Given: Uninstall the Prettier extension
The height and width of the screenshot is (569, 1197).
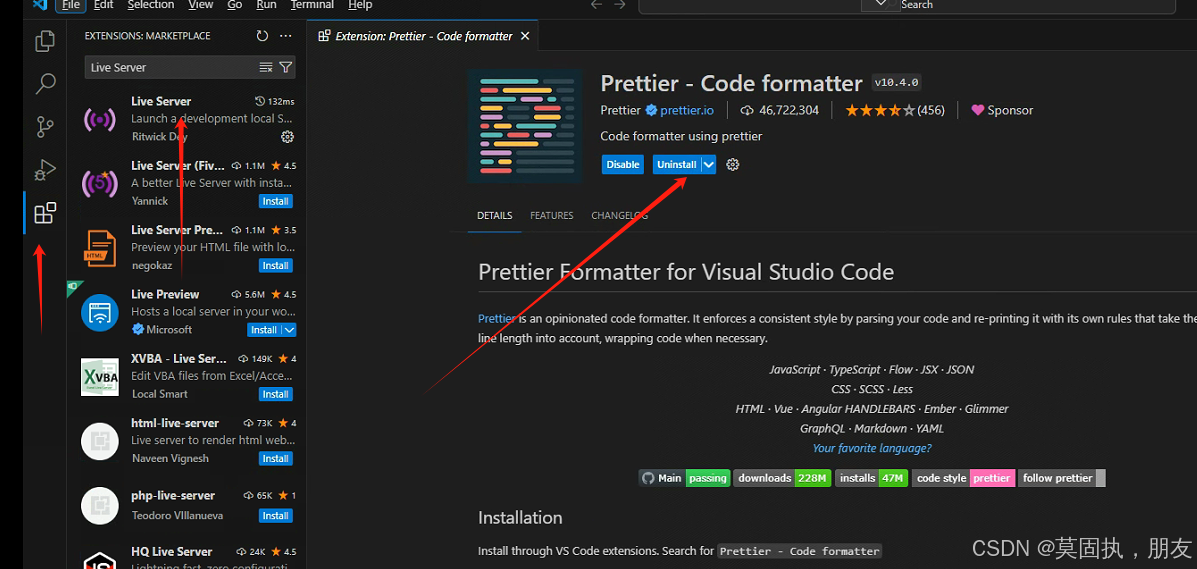Looking at the screenshot, I should click(676, 164).
